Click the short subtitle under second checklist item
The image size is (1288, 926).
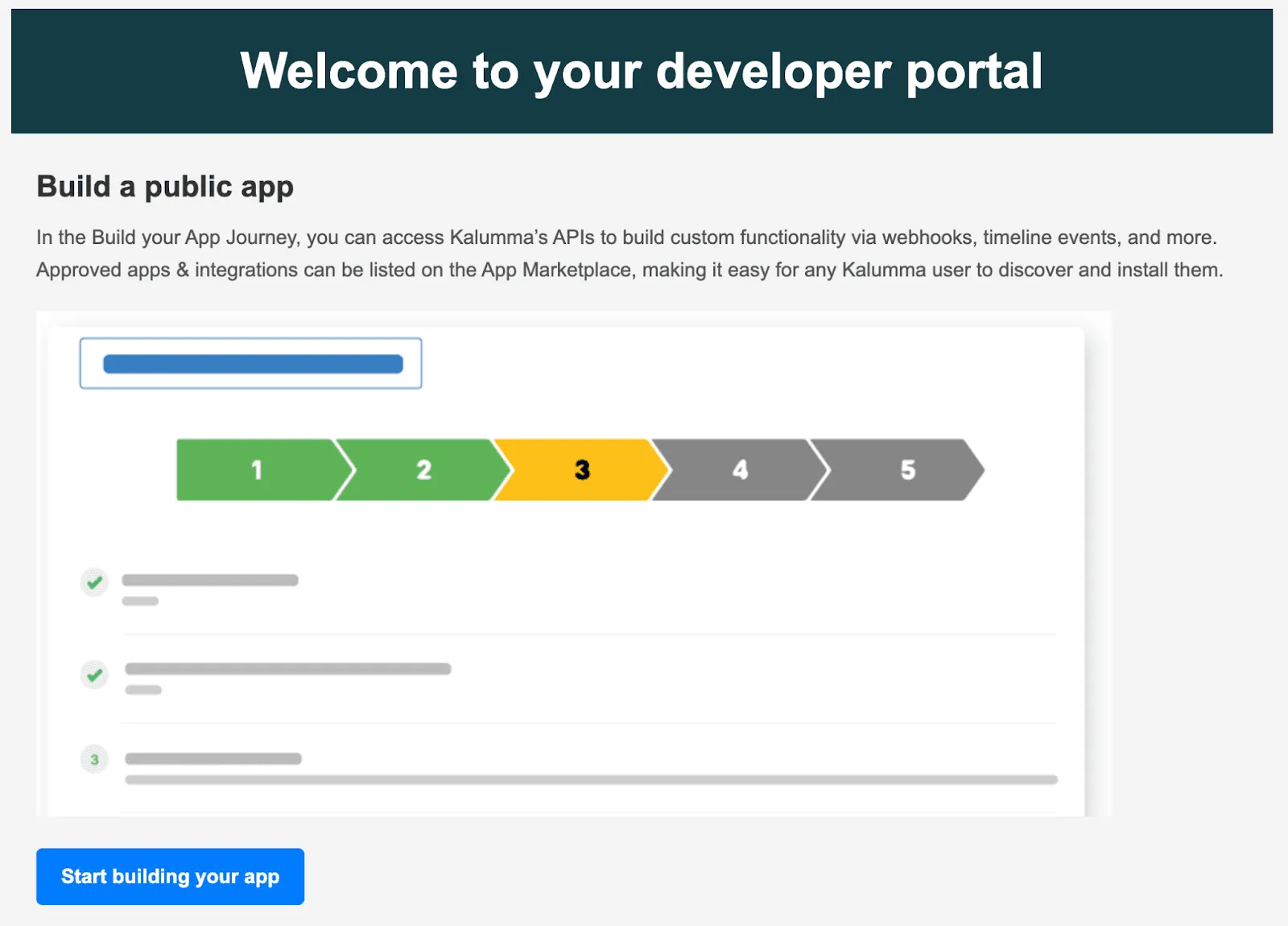[143, 689]
